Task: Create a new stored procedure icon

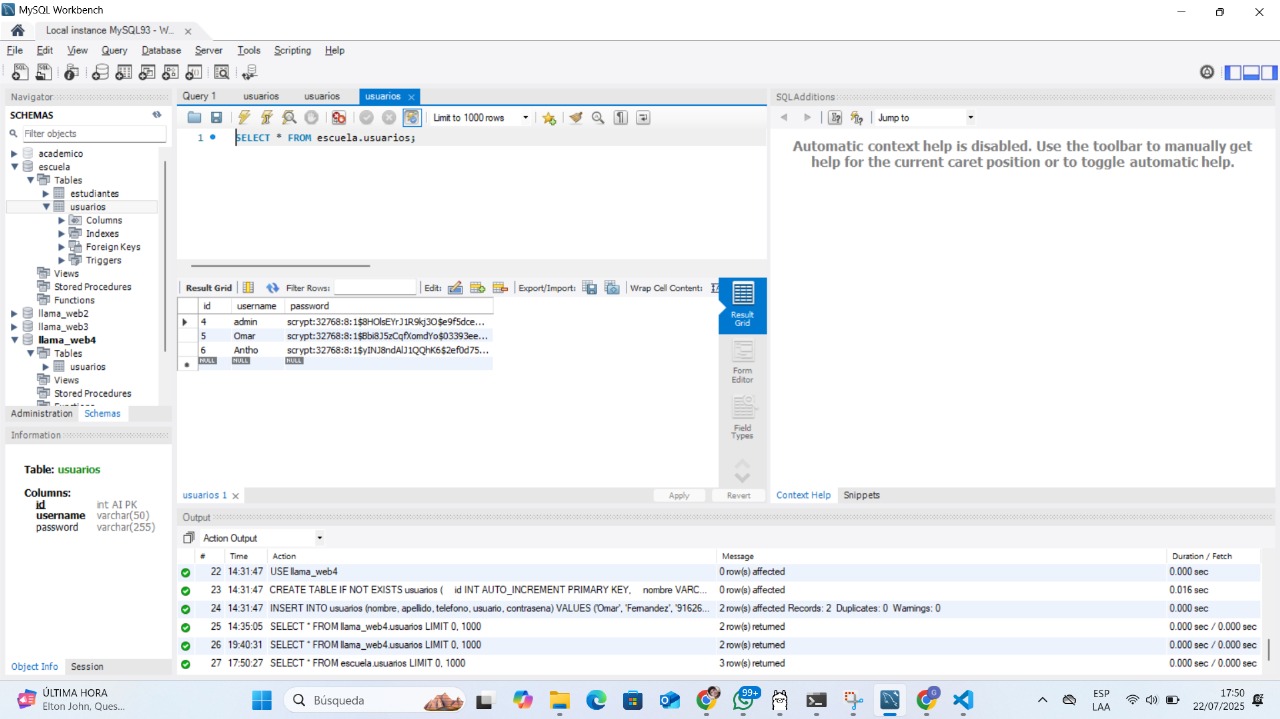Action: coord(170,72)
